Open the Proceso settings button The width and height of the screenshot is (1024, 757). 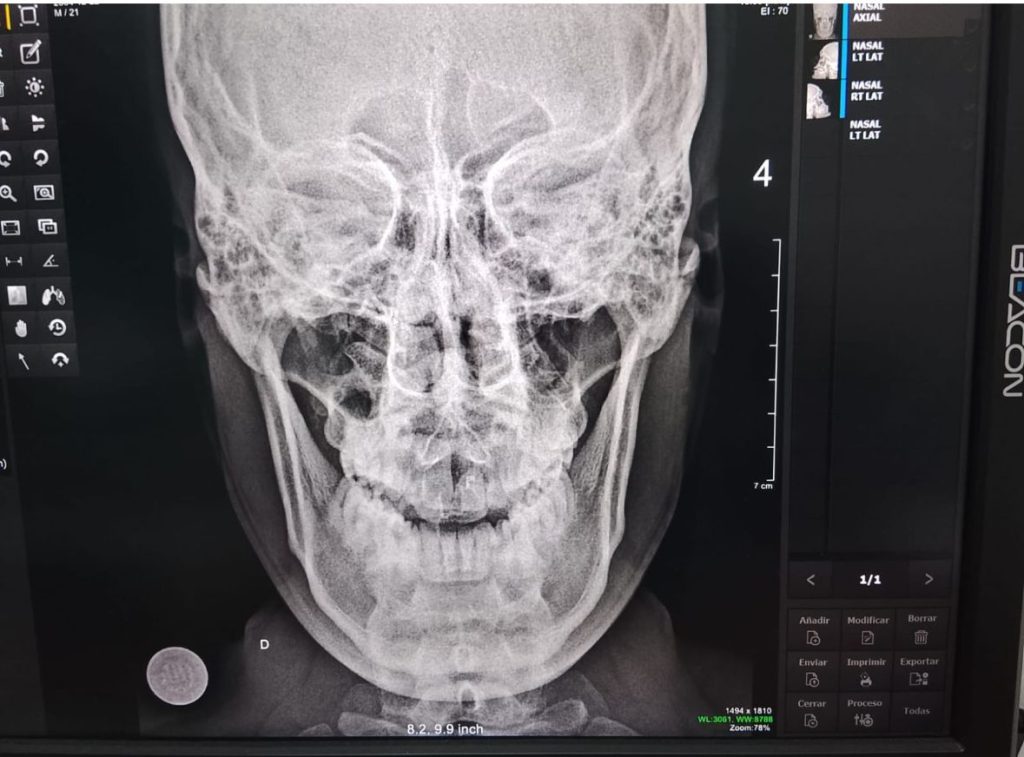[864, 712]
